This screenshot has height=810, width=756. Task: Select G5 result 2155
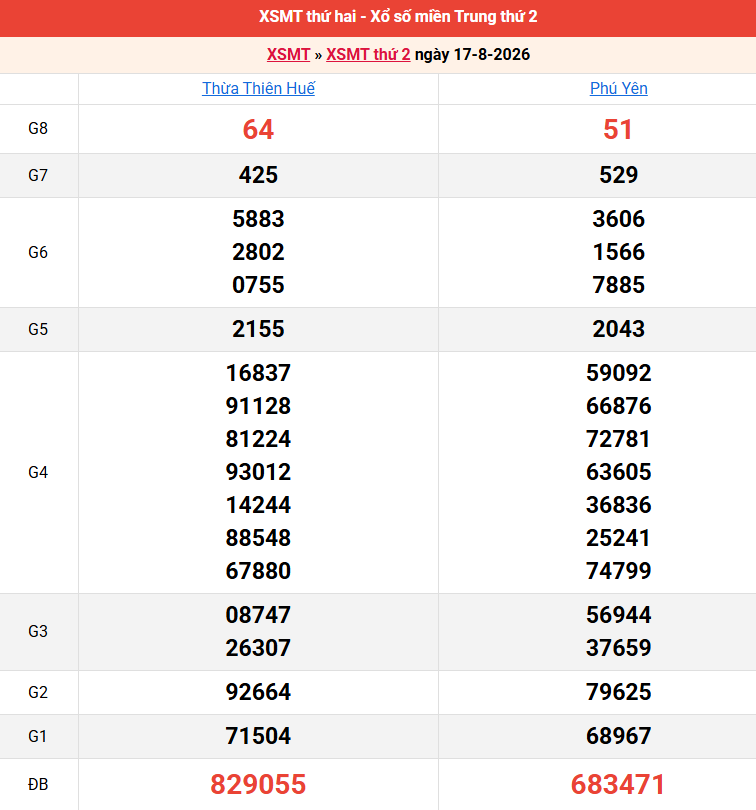click(x=258, y=329)
